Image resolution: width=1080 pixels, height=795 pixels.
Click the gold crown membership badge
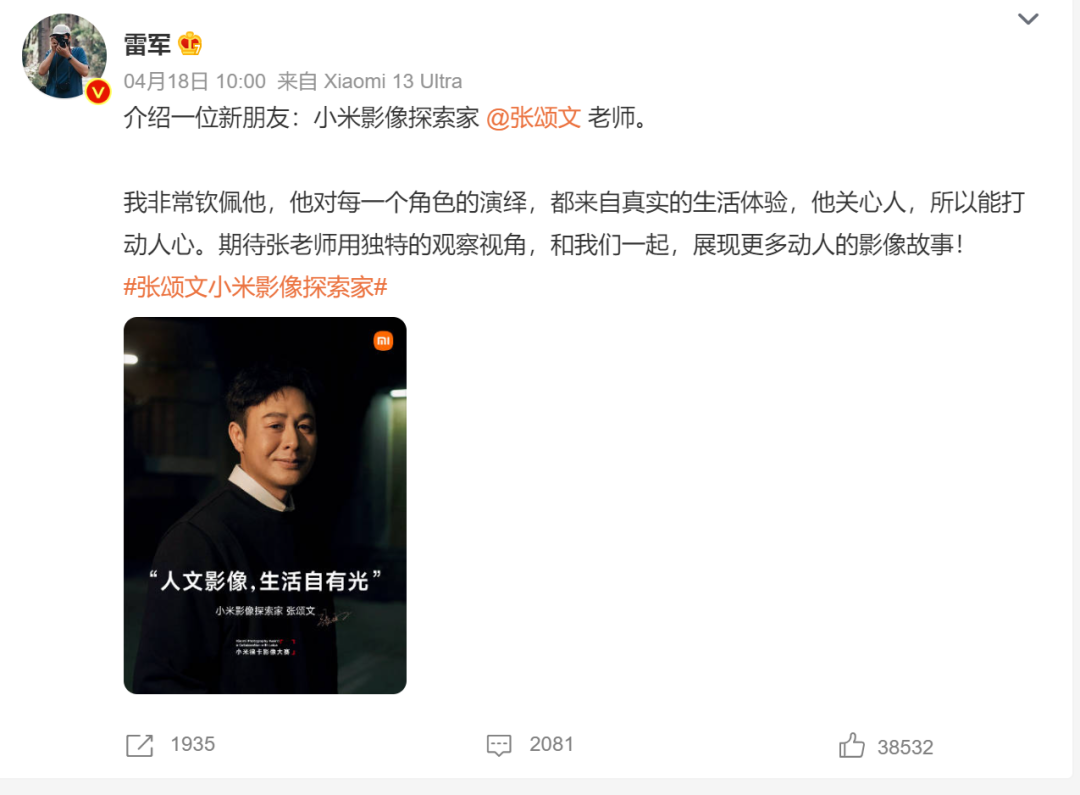tap(189, 44)
